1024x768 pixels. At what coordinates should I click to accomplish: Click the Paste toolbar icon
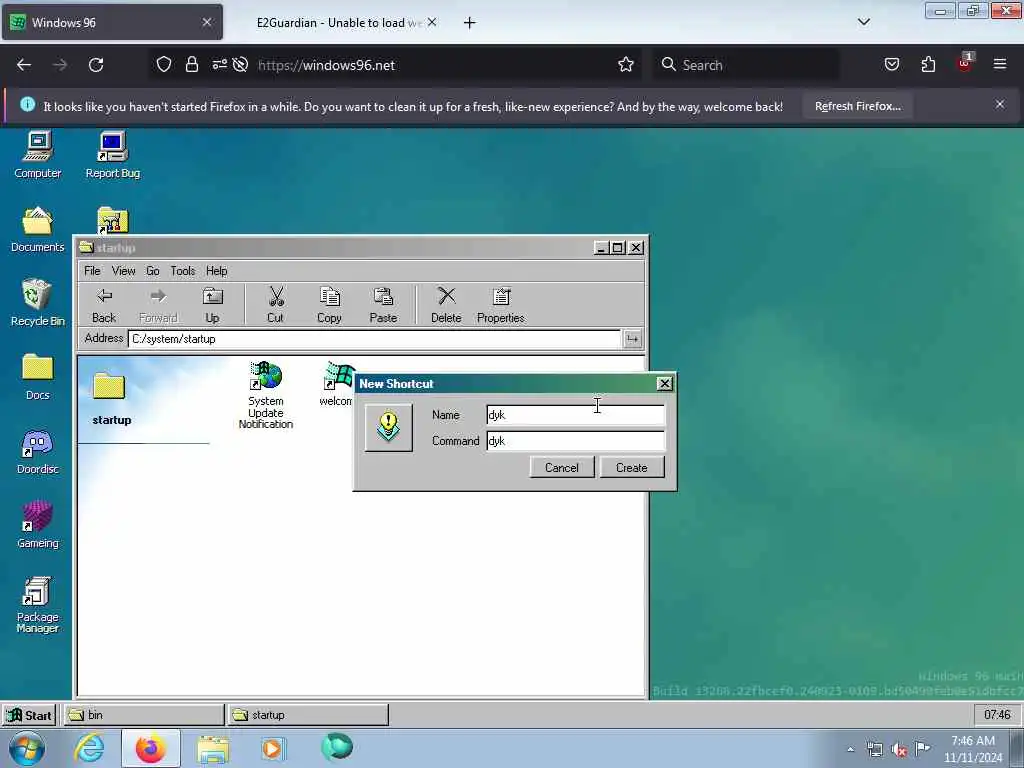coord(383,305)
